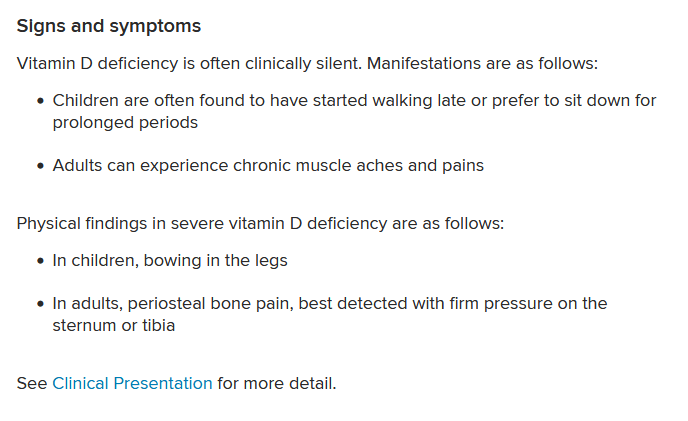Viewport: 688px width, 421px height.
Task: Click the 'In adults, periosteal bone pain' bullet text
Action: coord(330,314)
